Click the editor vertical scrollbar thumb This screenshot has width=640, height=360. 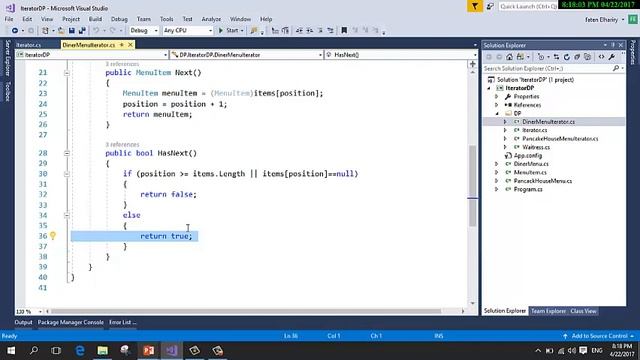coord(472,186)
